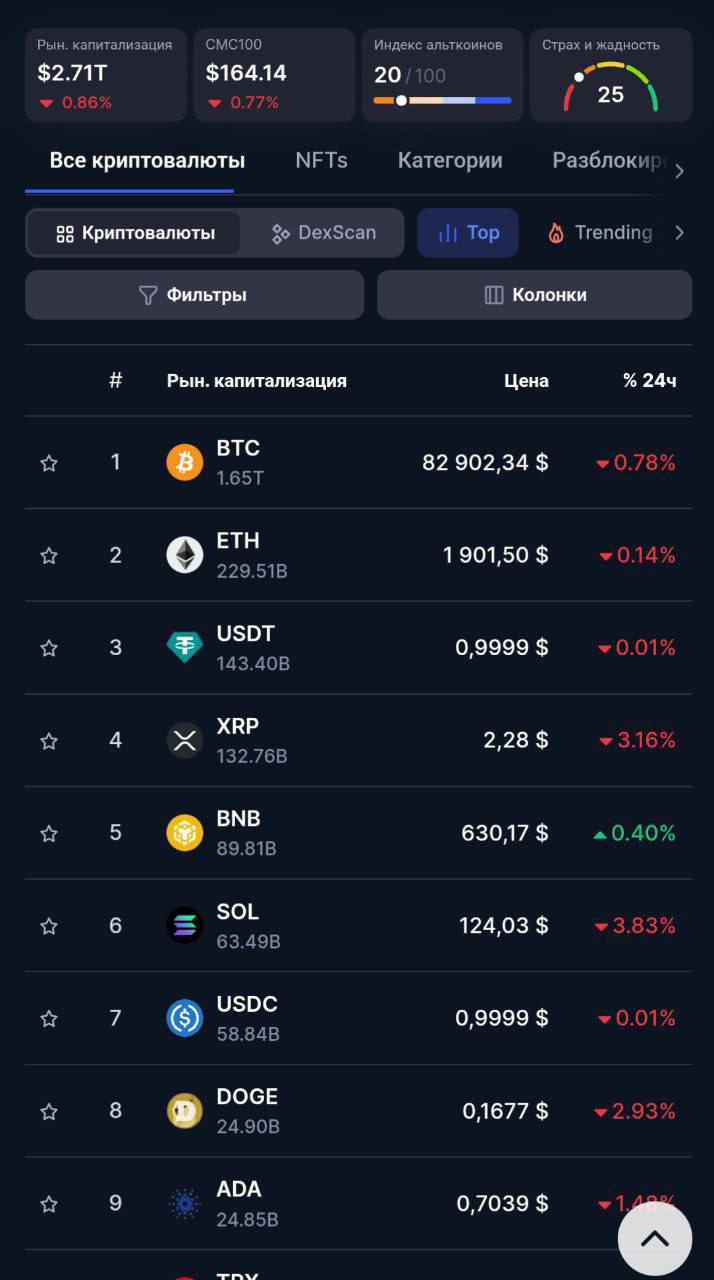Open the Категории tab
The image size is (714, 1280).
(450, 160)
